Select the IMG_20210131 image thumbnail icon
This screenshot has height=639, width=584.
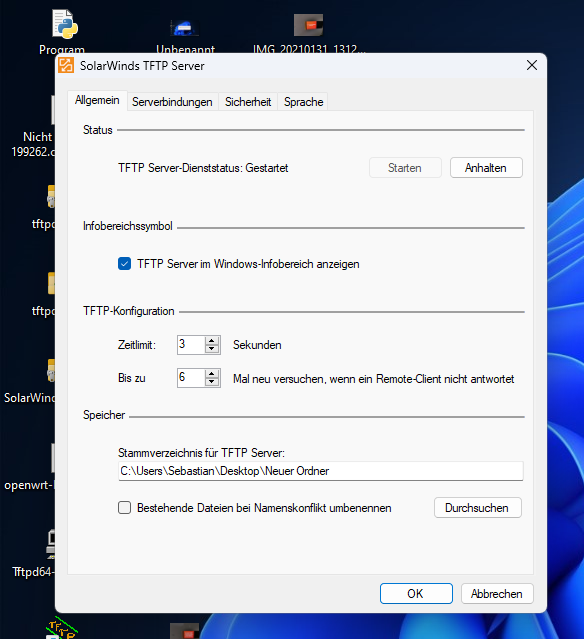309,25
